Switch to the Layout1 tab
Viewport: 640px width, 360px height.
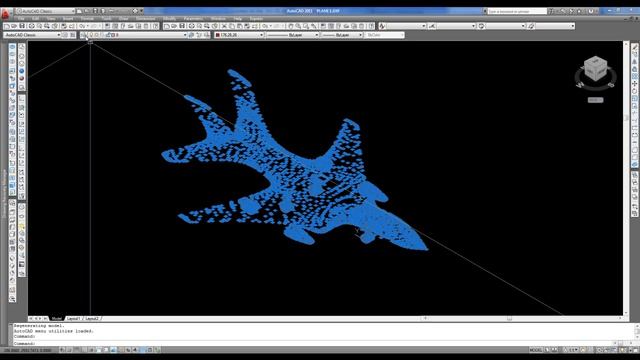73,318
